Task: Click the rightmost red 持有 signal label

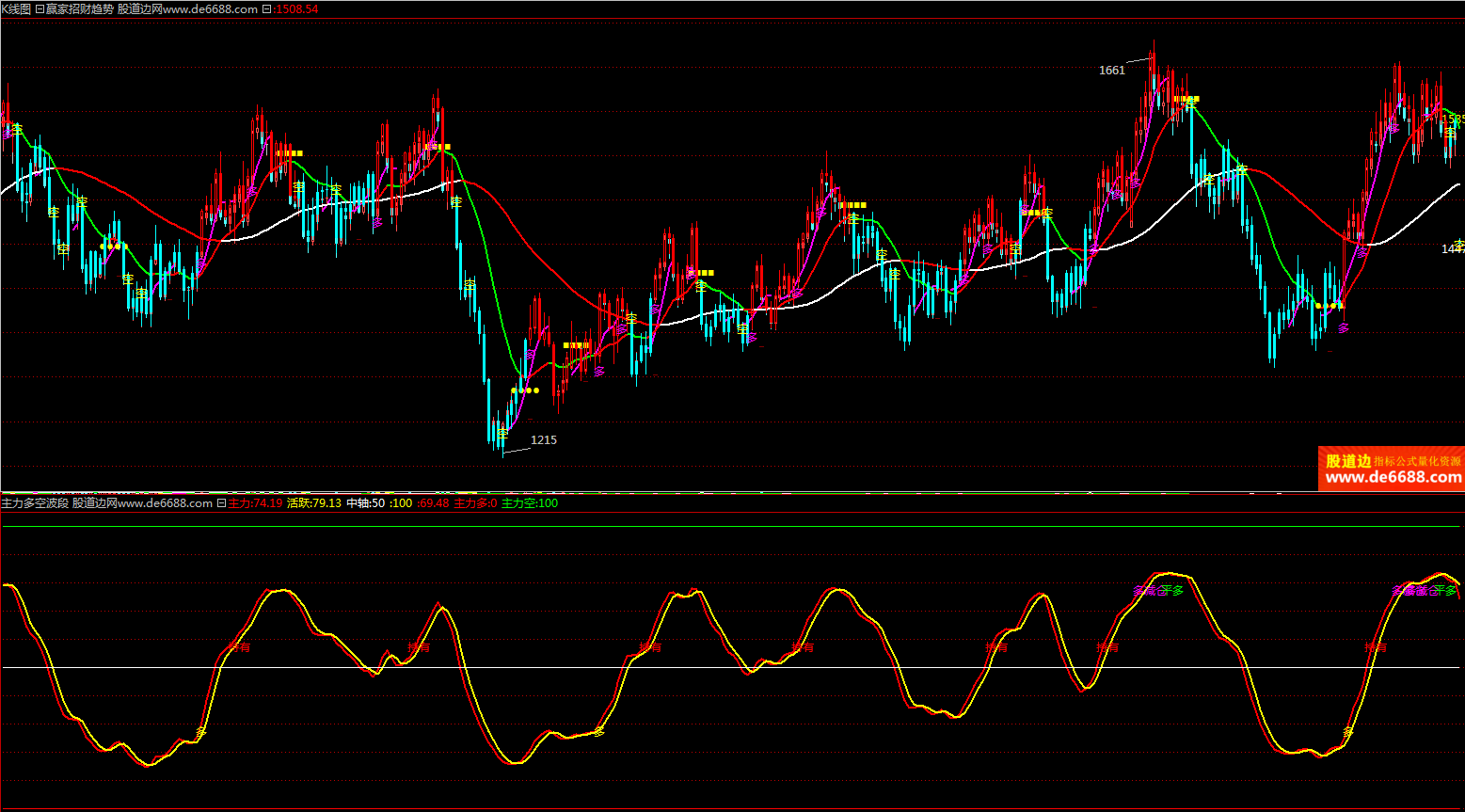Action: 1376,647
